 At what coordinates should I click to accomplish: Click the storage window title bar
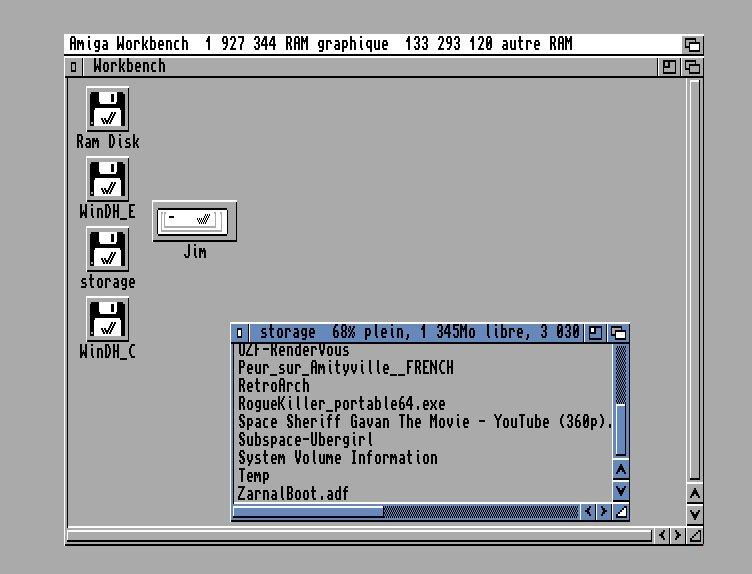pos(415,332)
